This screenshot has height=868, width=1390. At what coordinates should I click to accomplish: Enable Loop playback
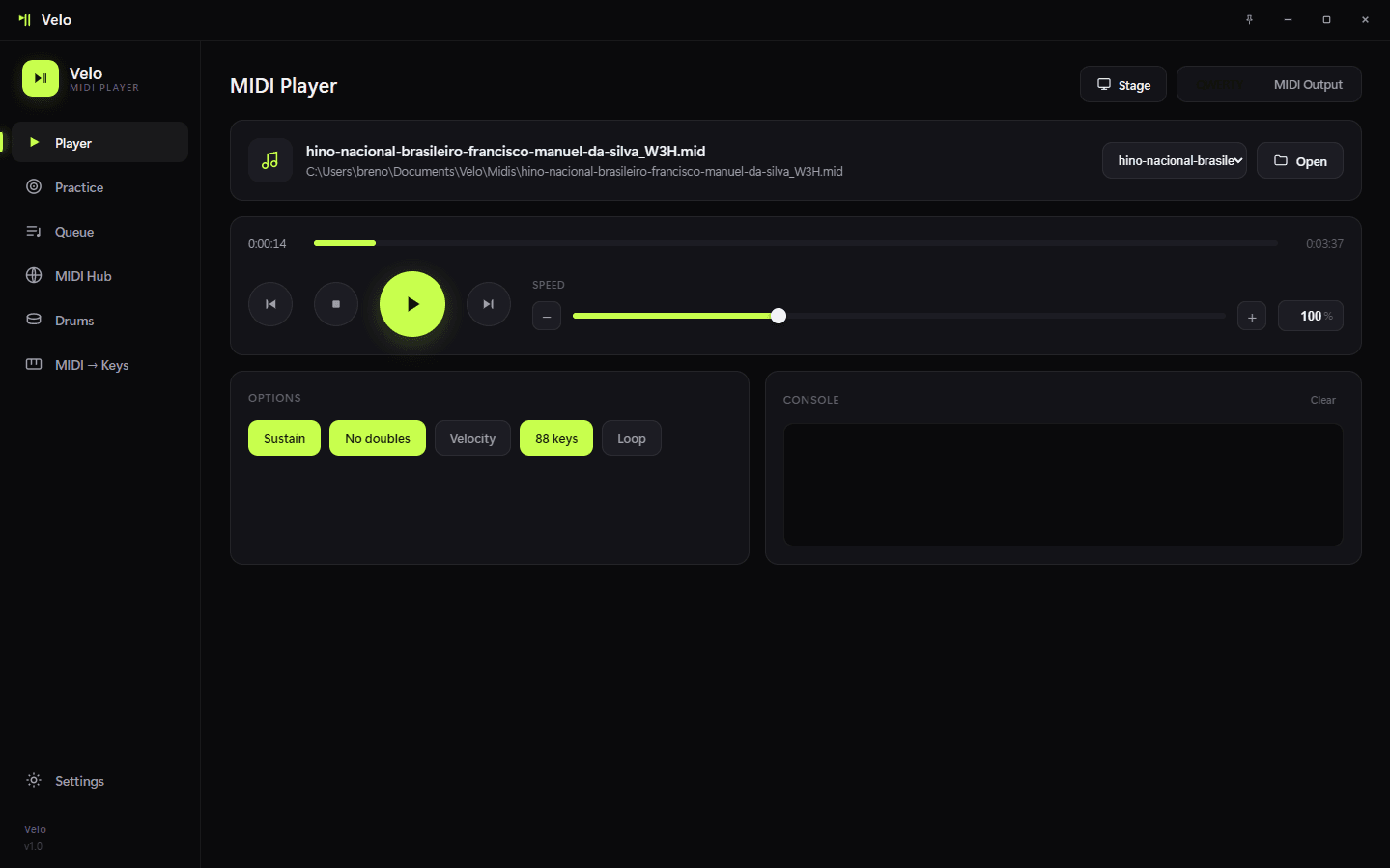tap(632, 438)
